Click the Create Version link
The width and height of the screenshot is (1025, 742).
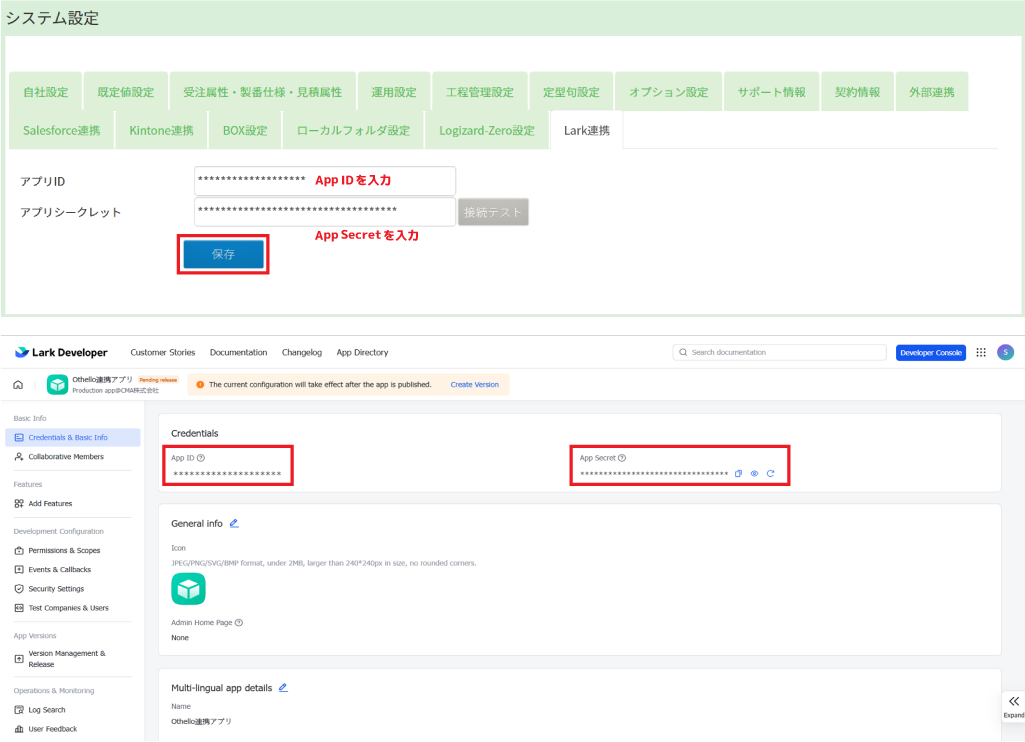click(x=475, y=384)
